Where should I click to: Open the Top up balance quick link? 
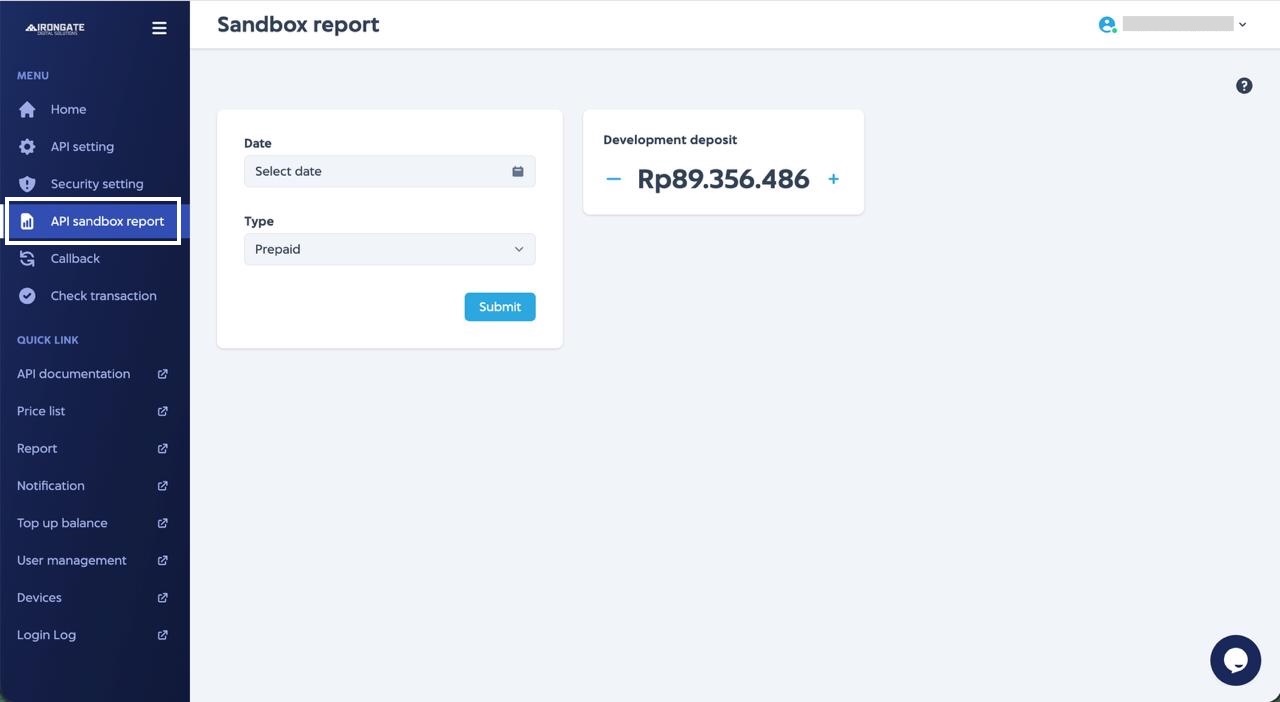point(62,522)
